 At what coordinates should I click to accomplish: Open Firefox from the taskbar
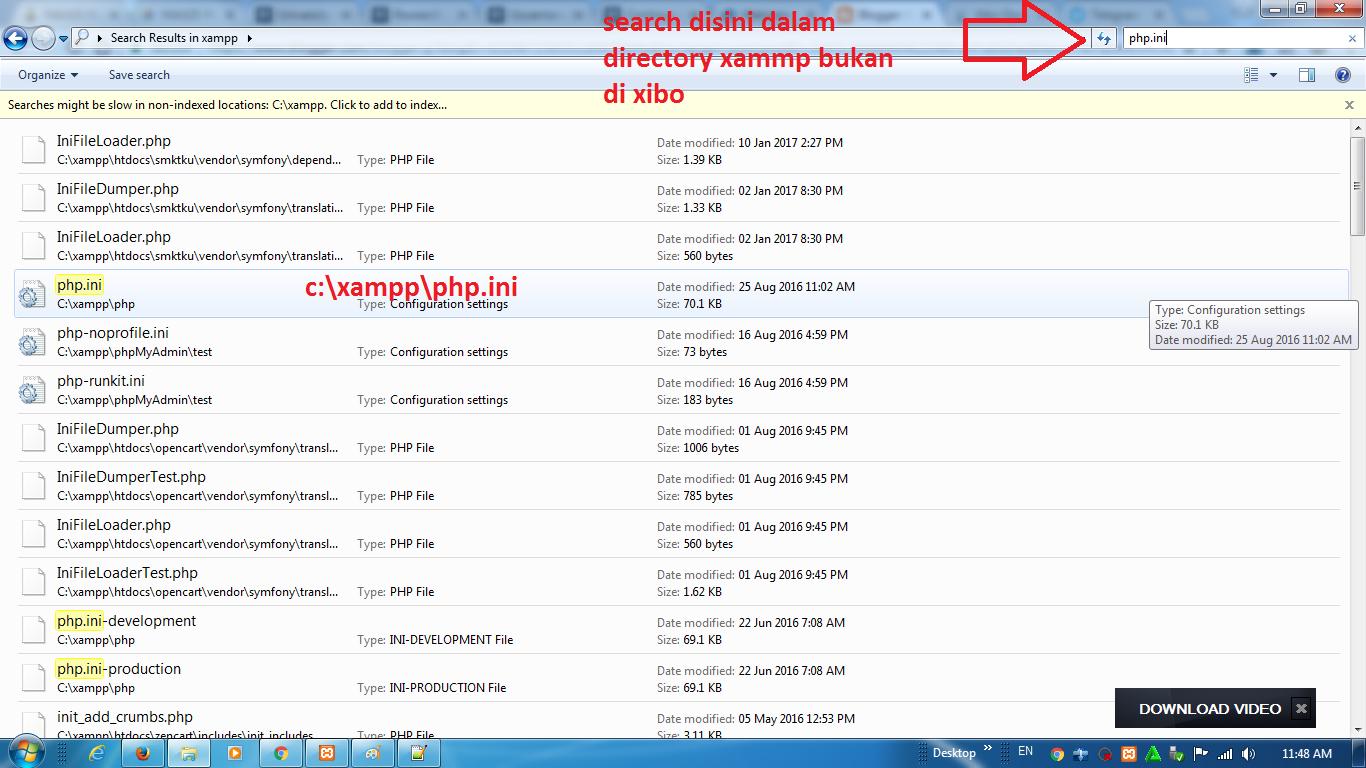[143, 754]
